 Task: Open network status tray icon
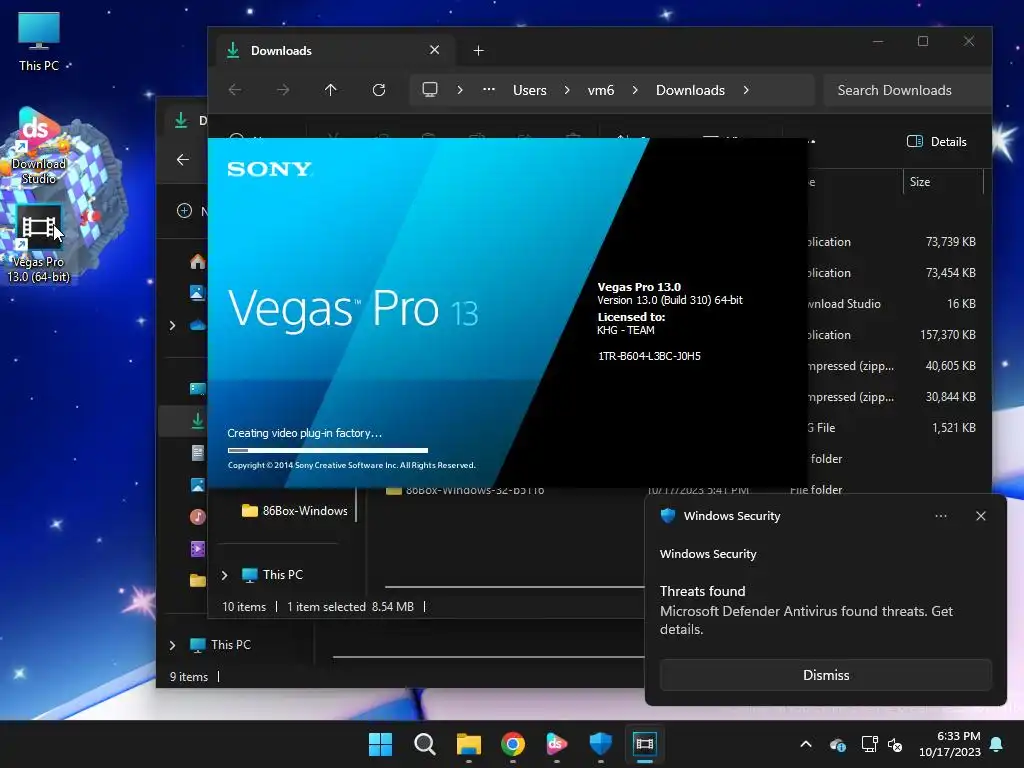click(x=869, y=744)
